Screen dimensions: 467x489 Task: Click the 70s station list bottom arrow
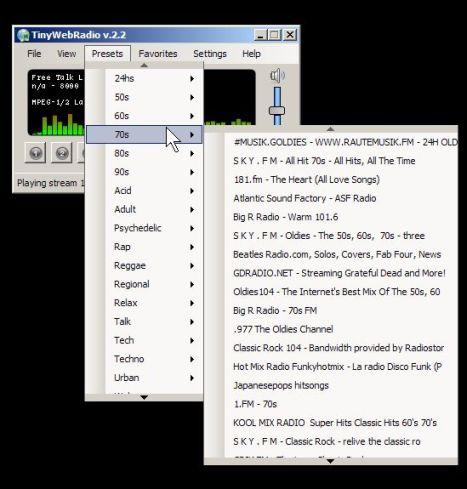point(330,461)
